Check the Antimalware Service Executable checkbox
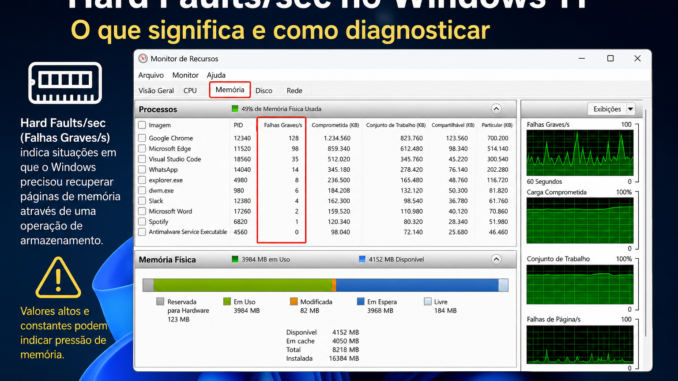This screenshot has width=678, height=381. coord(142,232)
